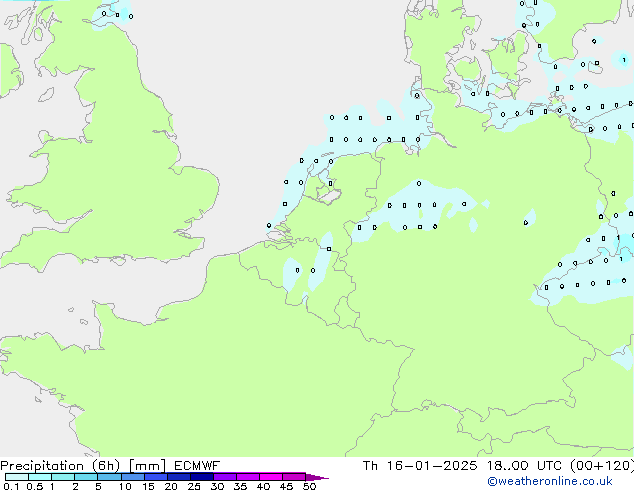Click the small precipitation patch over Belgium
Screen dimensions: 634x490
tap(302, 272)
